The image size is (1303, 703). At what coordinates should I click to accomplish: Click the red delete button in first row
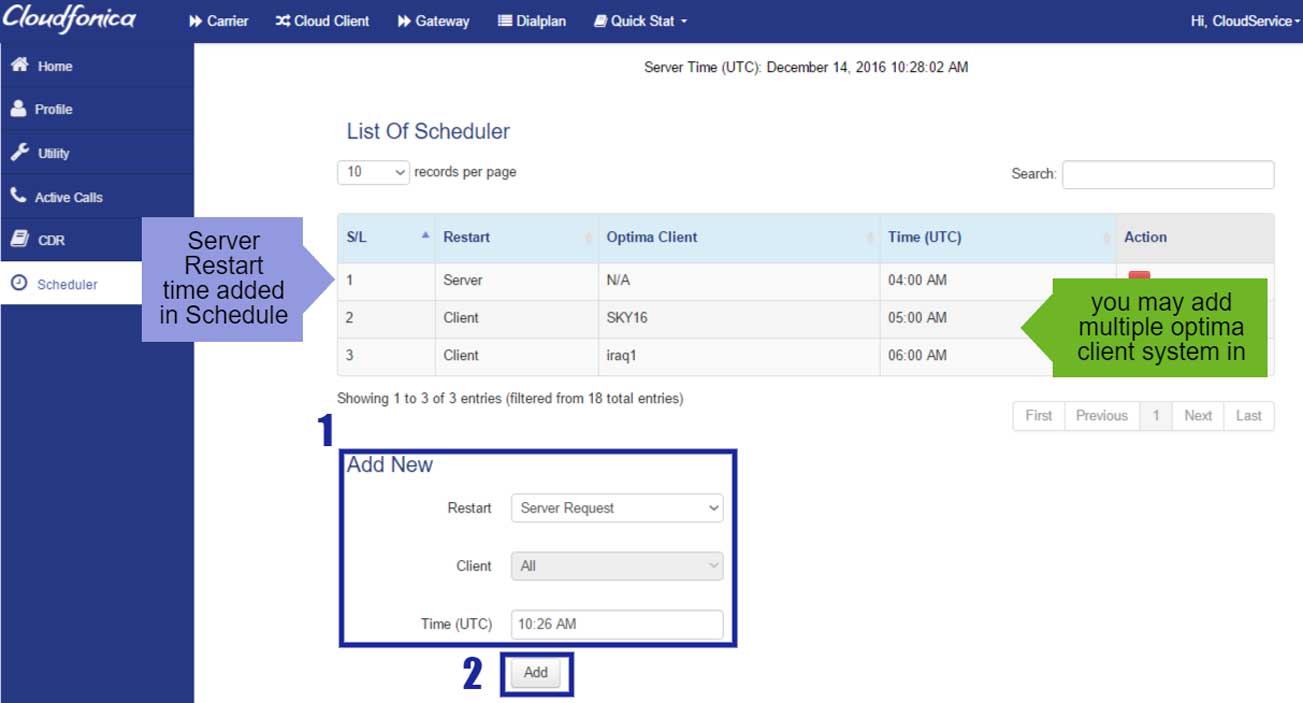1139,275
